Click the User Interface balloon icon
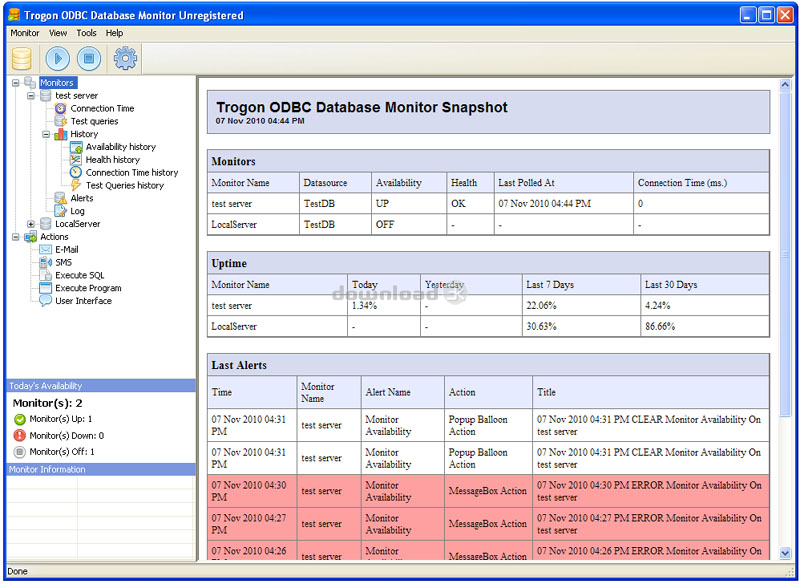Image resolution: width=800 pixels, height=584 pixels. coord(45,300)
